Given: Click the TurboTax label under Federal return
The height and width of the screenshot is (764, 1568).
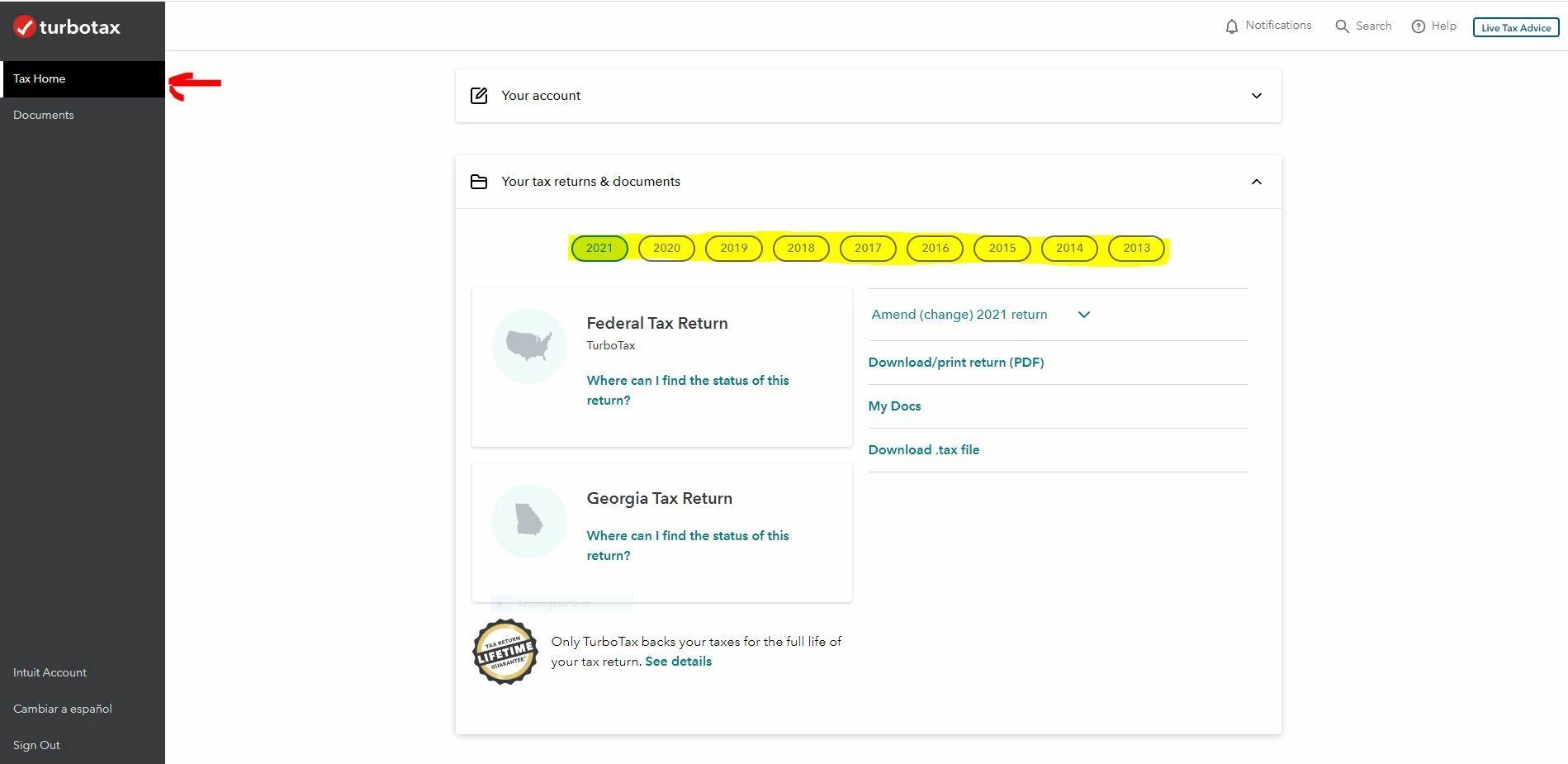Looking at the screenshot, I should pos(611,346).
